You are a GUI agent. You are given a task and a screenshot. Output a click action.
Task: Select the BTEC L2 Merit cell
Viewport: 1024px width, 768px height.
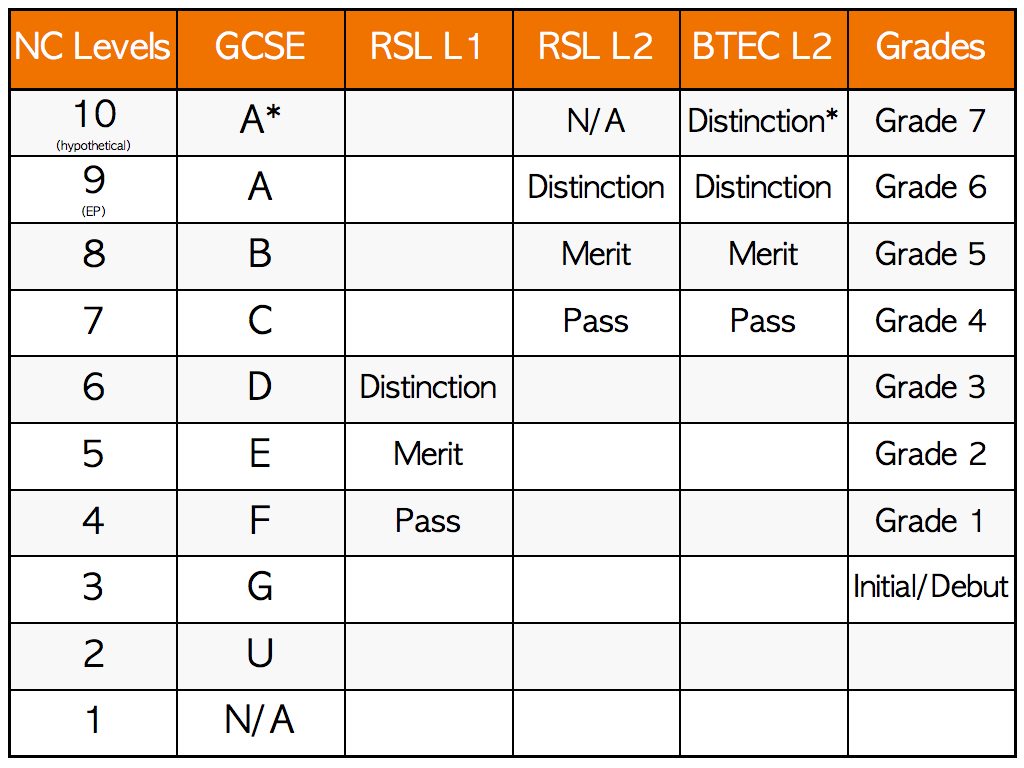click(763, 256)
